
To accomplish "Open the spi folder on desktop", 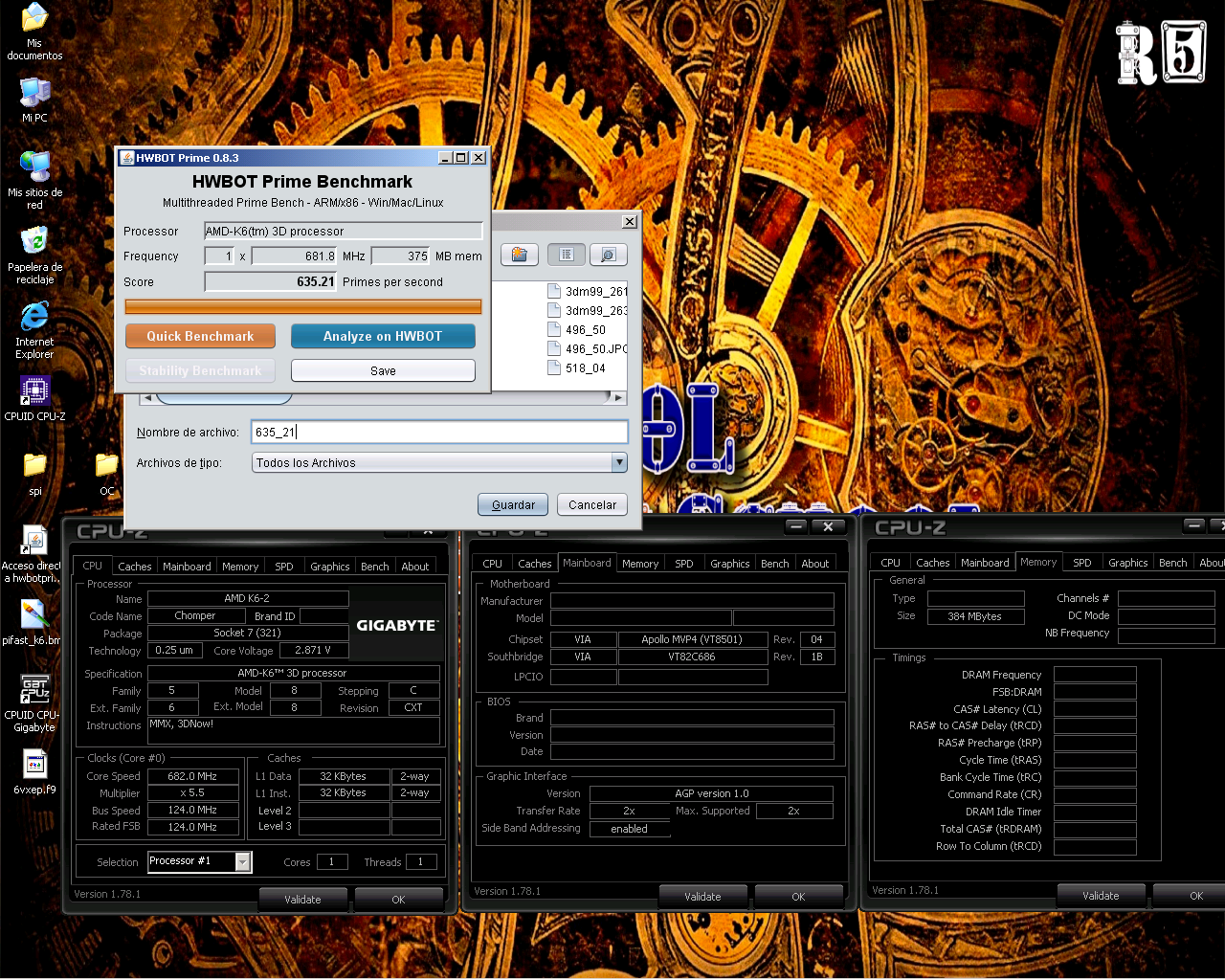I will click(34, 474).
